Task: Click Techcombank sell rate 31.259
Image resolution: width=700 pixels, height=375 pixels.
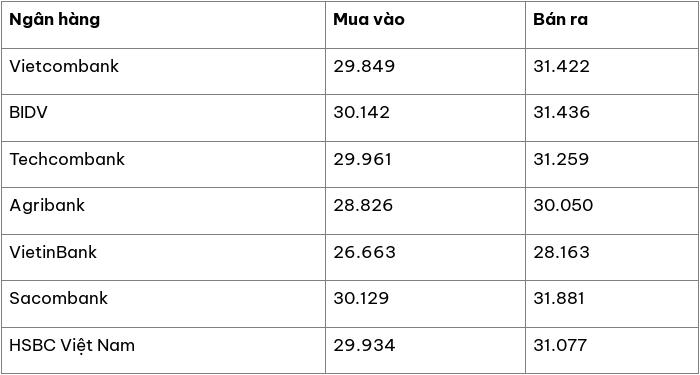Action: coord(561,159)
